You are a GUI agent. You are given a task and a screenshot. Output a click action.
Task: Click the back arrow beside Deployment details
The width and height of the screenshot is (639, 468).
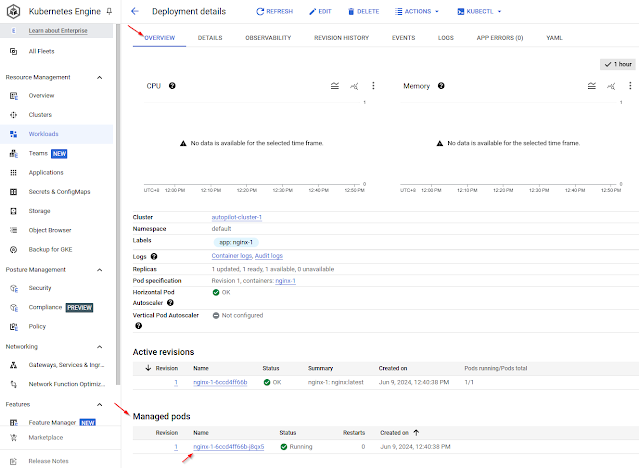click(x=135, y=11)
